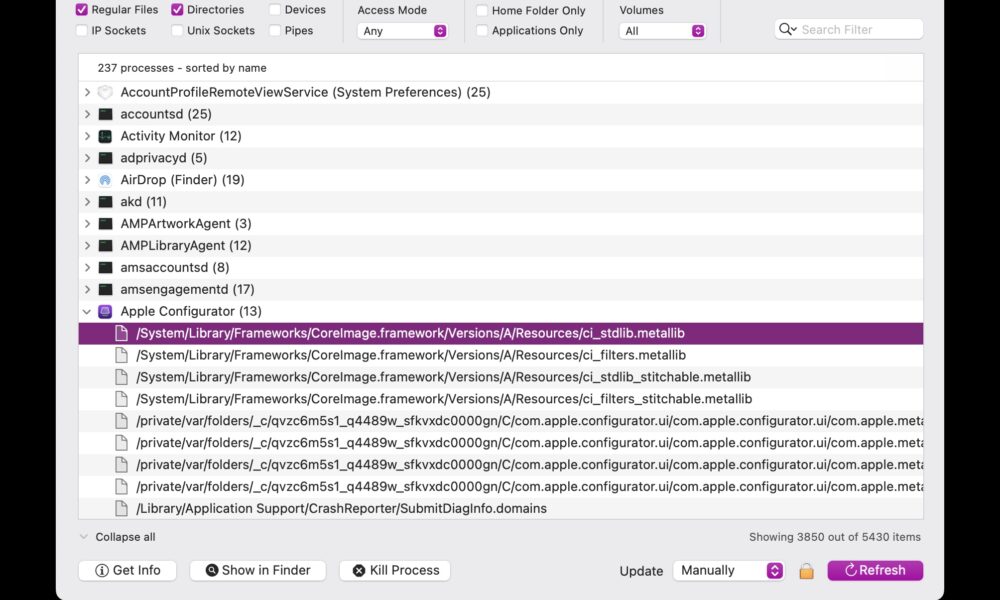Viewport: 1000px width, 600px height.
Task: Expand the AMPArtworkAgent (3) process
Action: pyautogui.click(x=87, y=224)
